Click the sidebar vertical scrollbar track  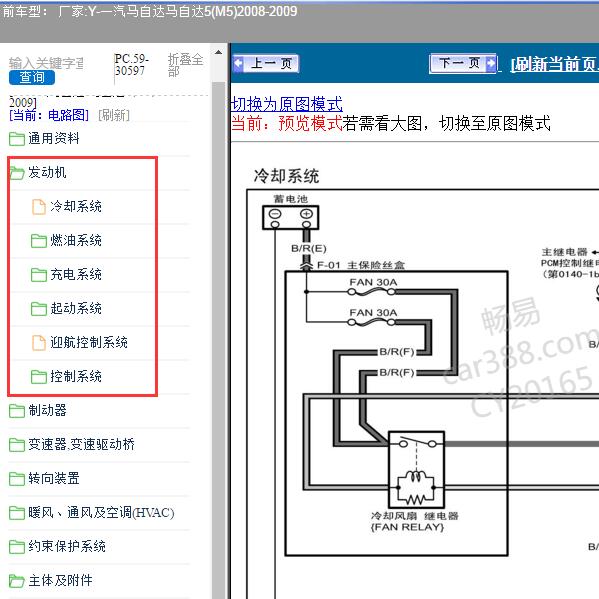point(219,340)
